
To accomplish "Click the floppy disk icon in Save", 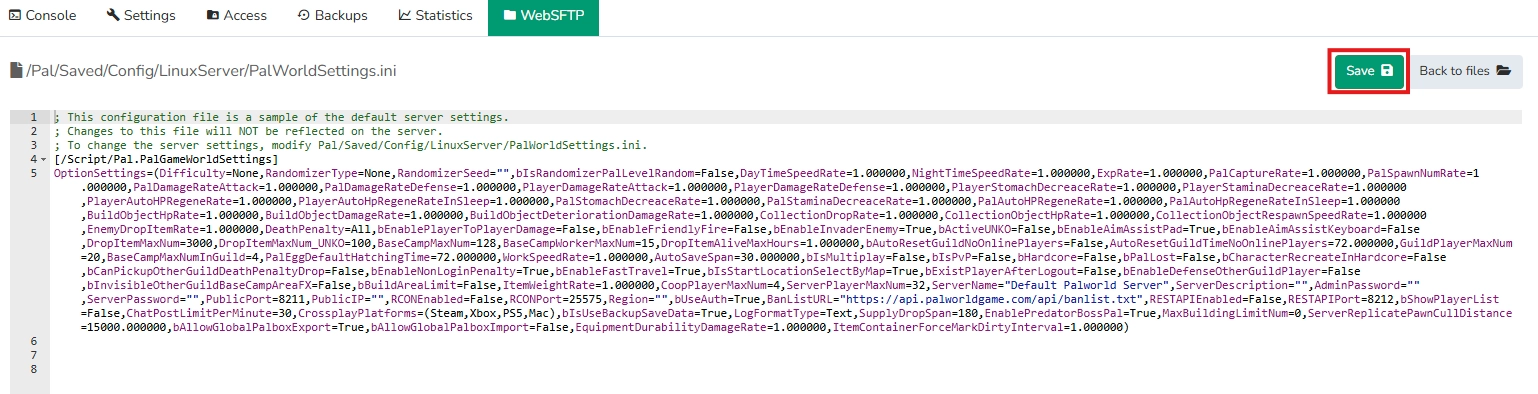I will click(x=1386, y=71).
